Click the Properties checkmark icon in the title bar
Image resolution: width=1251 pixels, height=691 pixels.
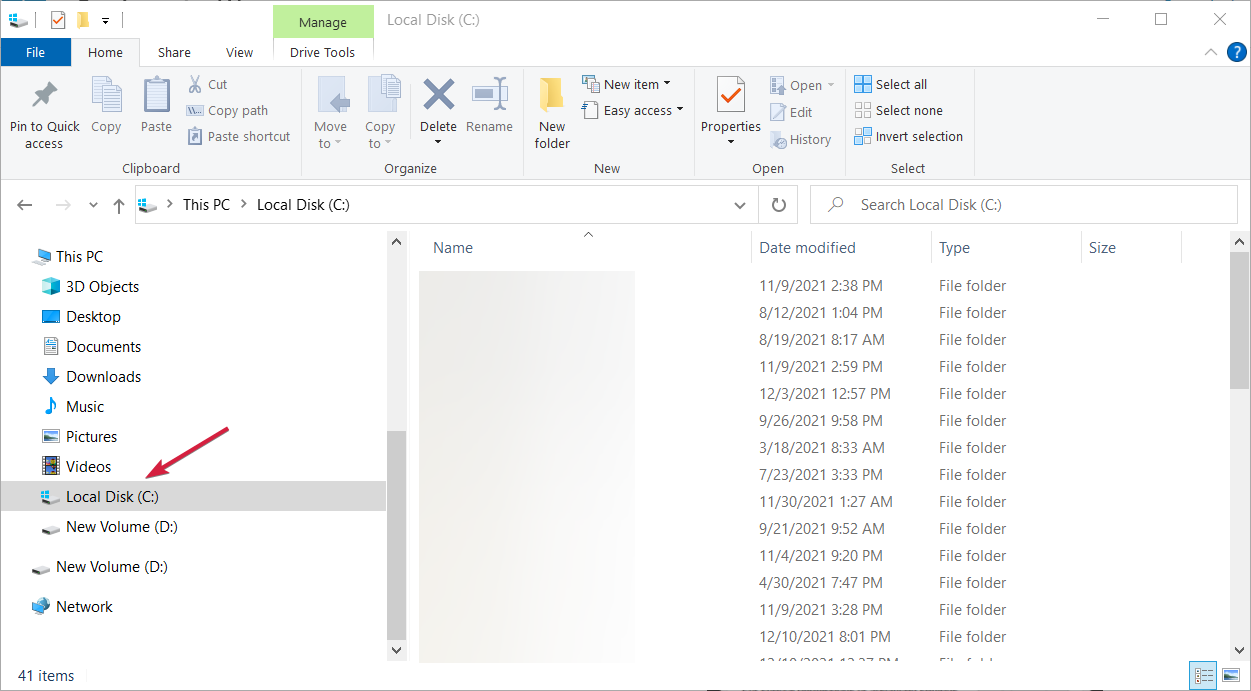pos(57,20)
